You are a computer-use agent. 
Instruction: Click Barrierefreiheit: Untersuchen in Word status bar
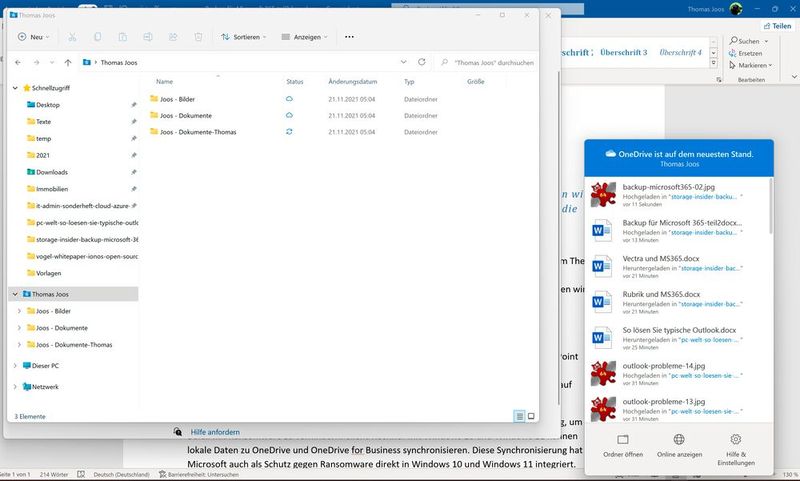198,474
